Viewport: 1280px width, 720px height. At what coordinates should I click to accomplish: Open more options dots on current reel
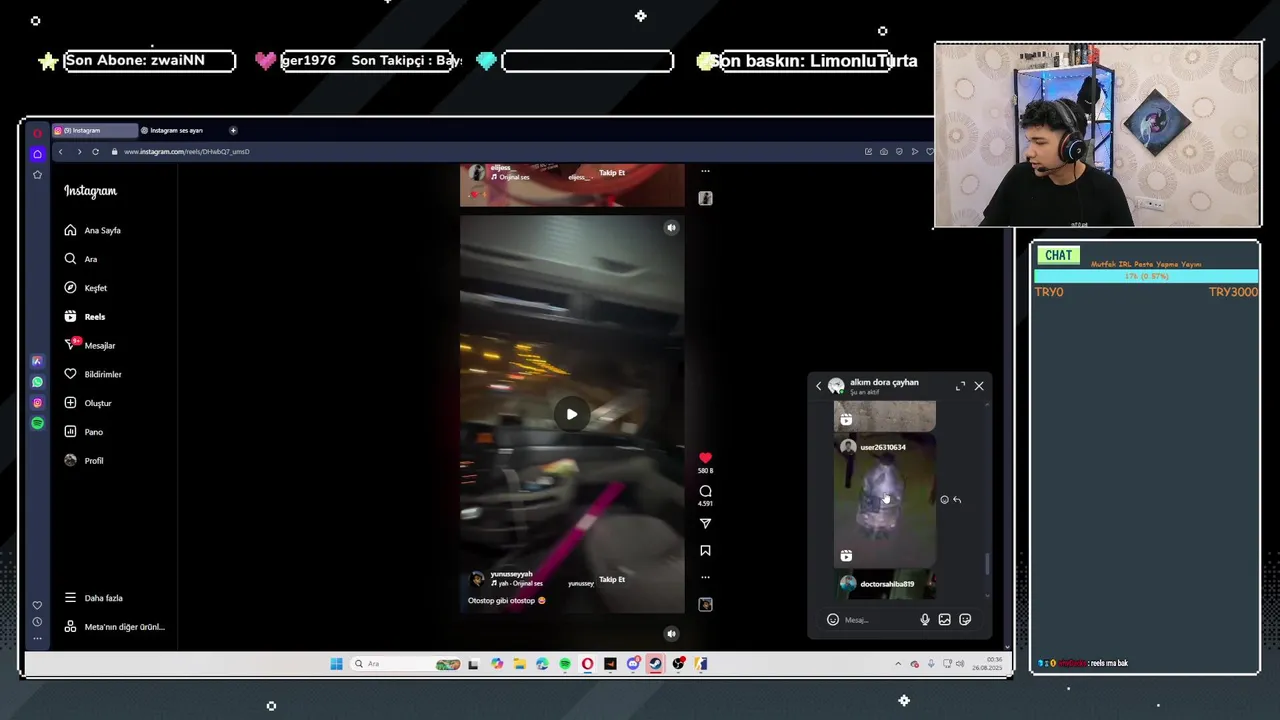pyautogui.click(x=705, y=577)
